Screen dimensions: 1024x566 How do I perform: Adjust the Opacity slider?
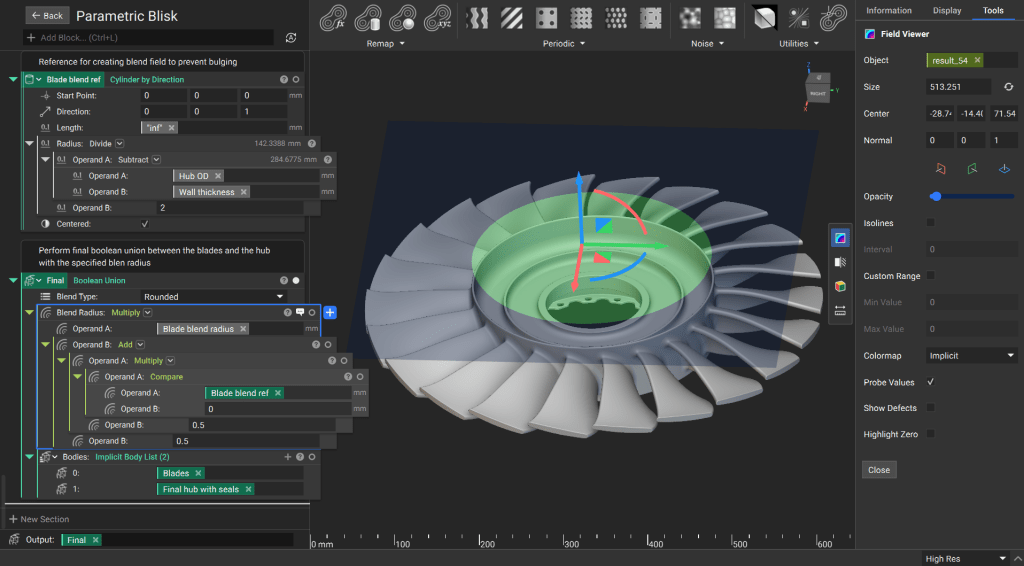pos(936,196)
